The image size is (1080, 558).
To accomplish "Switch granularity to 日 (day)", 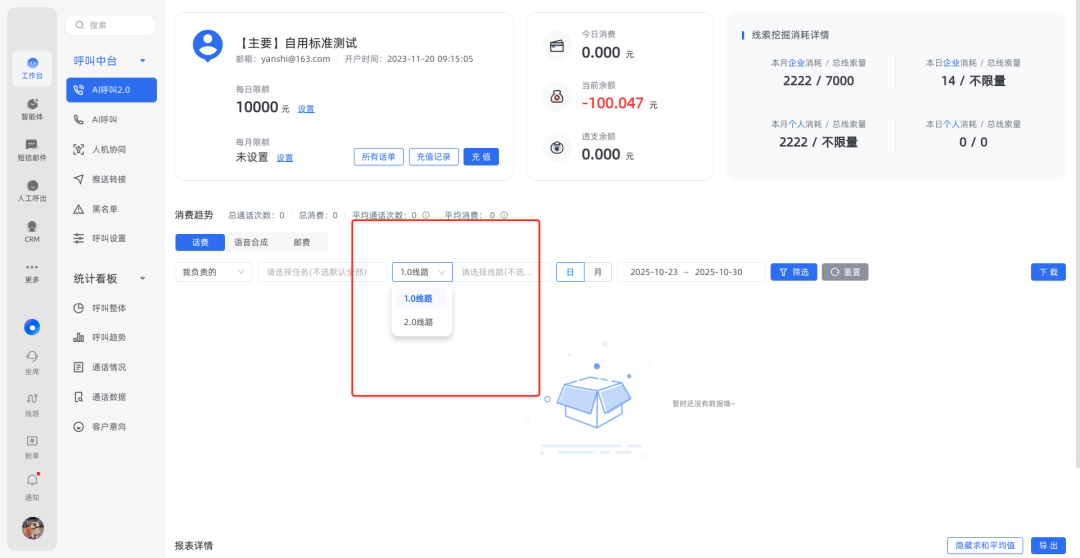I will pyautogui.click(x=570, y=272).
